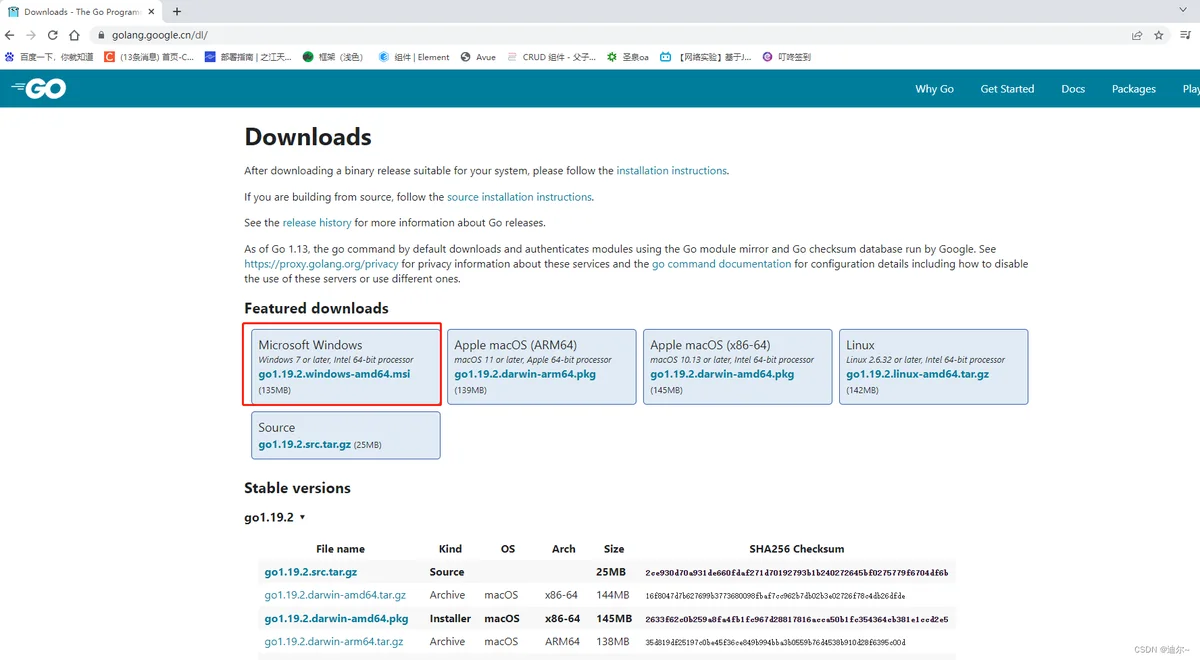The height and width of the screenshot is (660, 1200).
Task: Download featured Source go1.19.2.src.tar.gz
Action: point(304,444)
